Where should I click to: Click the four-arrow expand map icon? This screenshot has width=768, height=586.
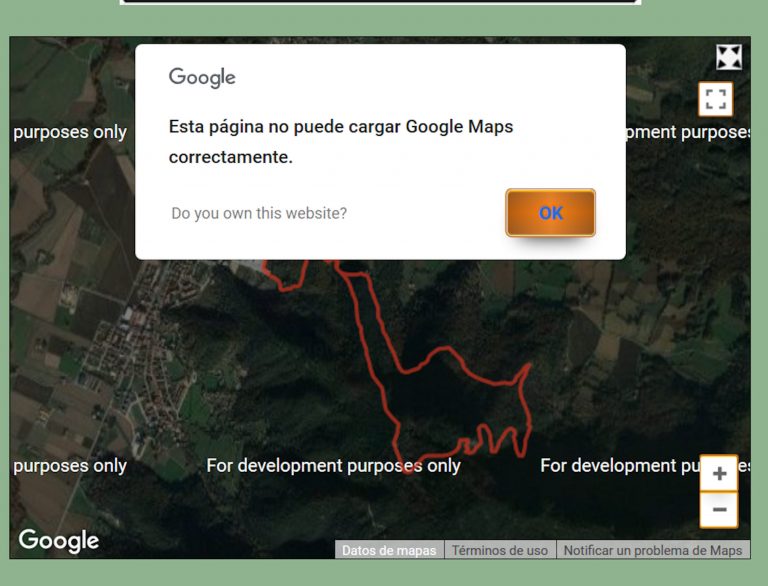click(x=729, y=57)
